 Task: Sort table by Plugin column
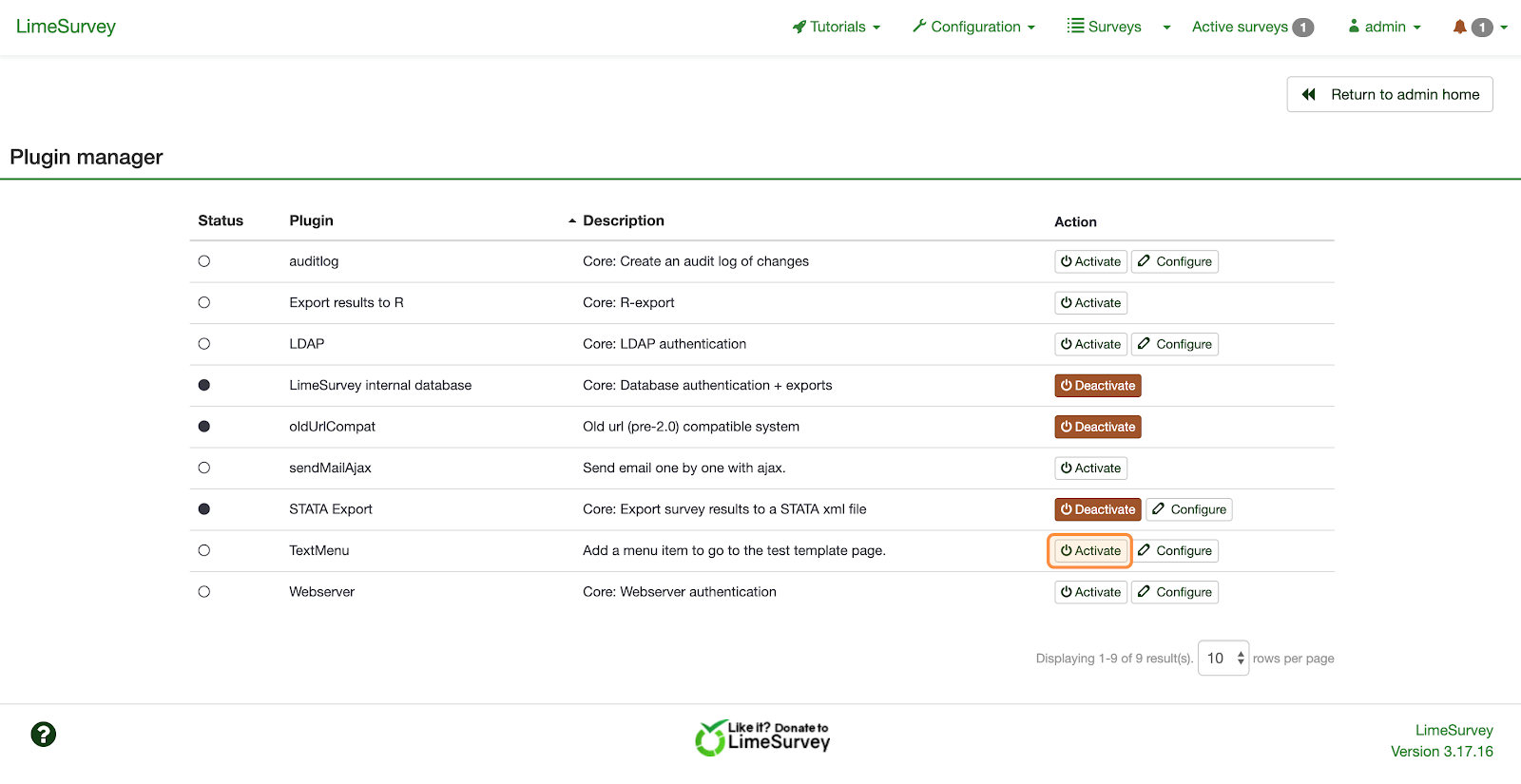pyautogui.click(x=311, y=220)
